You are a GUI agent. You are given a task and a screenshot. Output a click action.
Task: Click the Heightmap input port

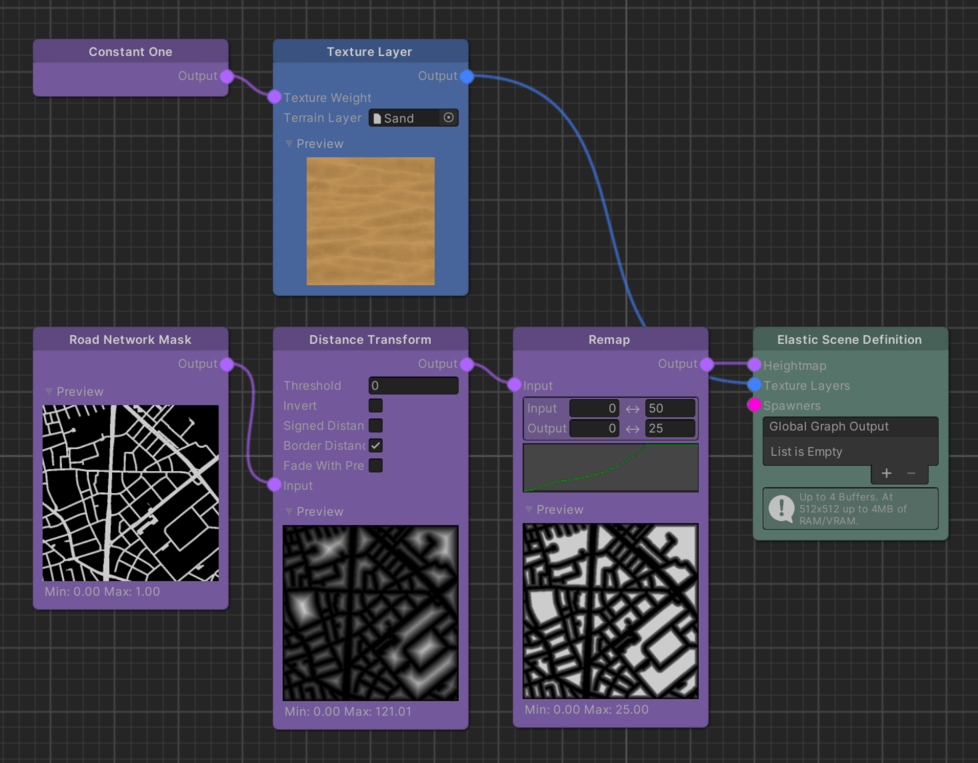coord(754,365)
